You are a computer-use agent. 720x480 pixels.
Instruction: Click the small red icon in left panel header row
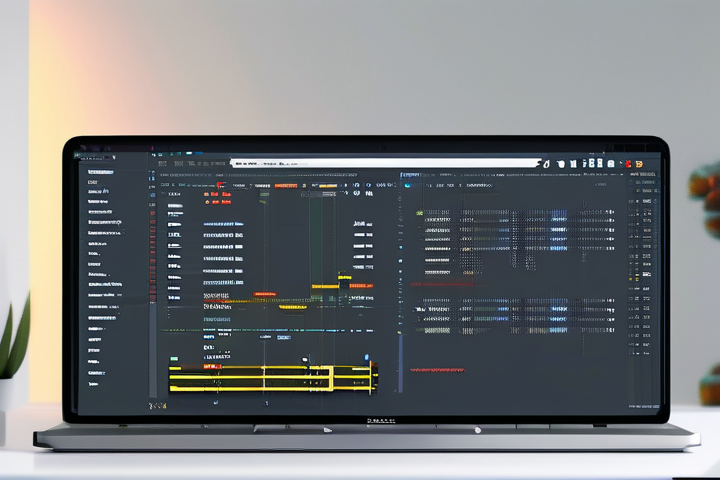point(220,185)
